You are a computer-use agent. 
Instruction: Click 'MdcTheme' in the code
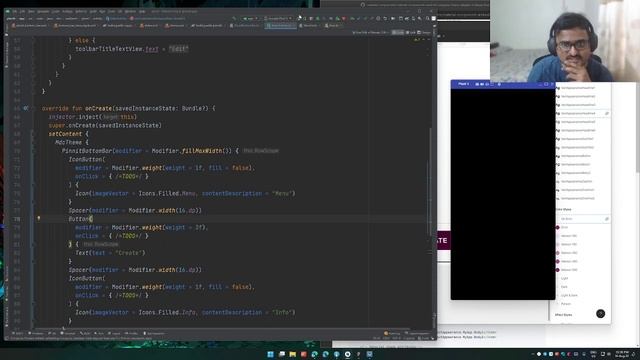(69, 142)
